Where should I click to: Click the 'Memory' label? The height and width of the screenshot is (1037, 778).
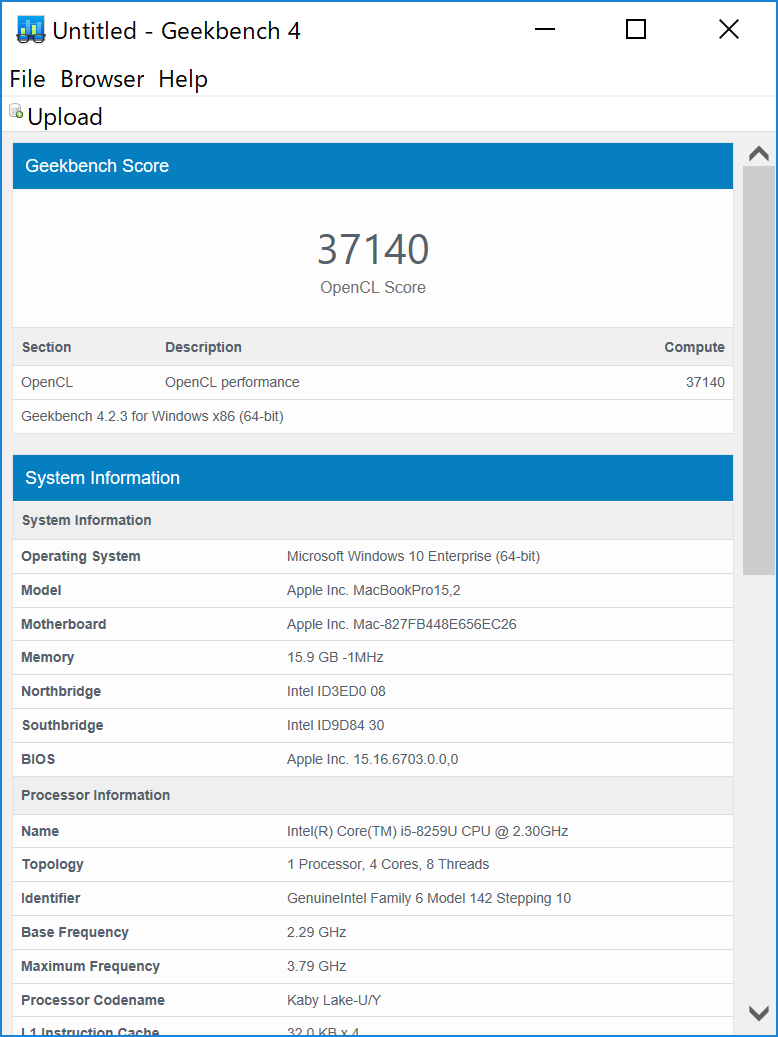48,657
